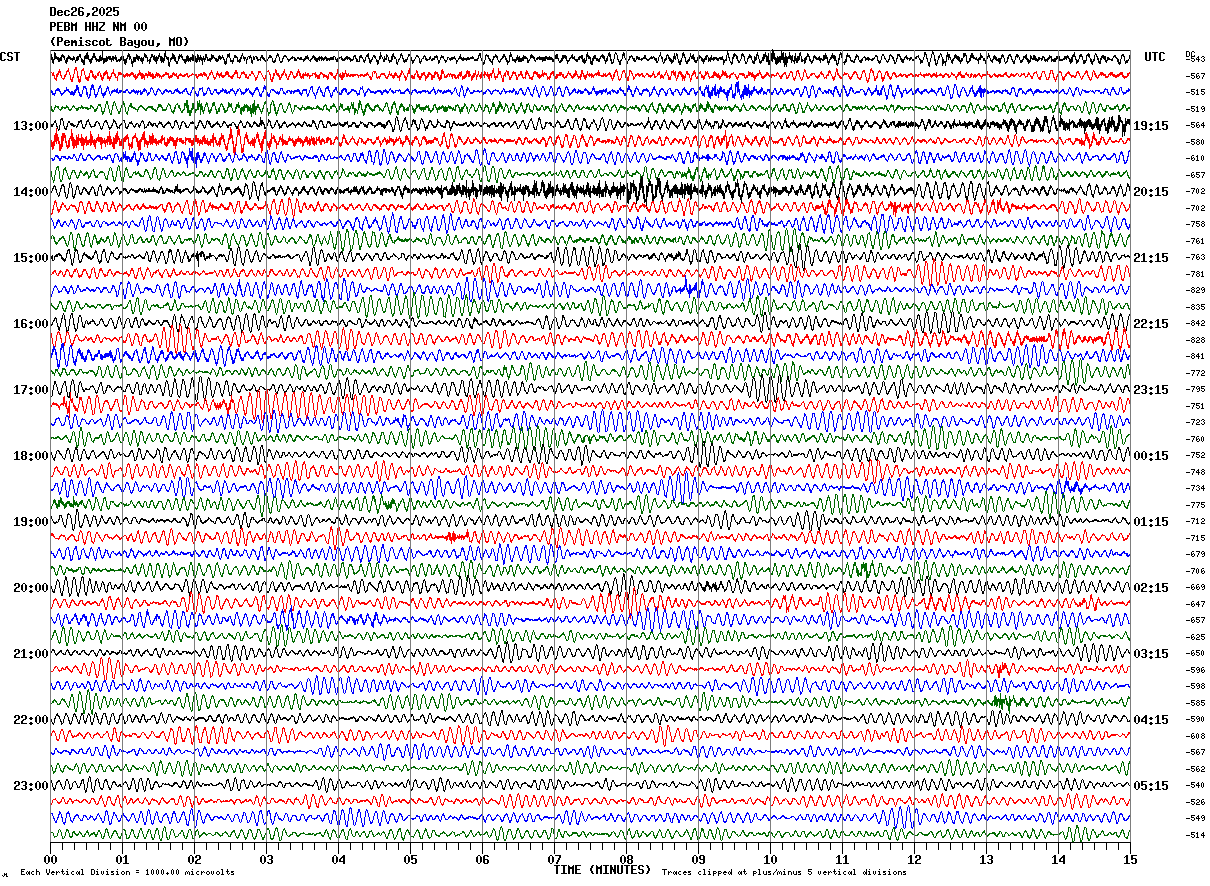Click the DC offset value -829

(1195, 291)
